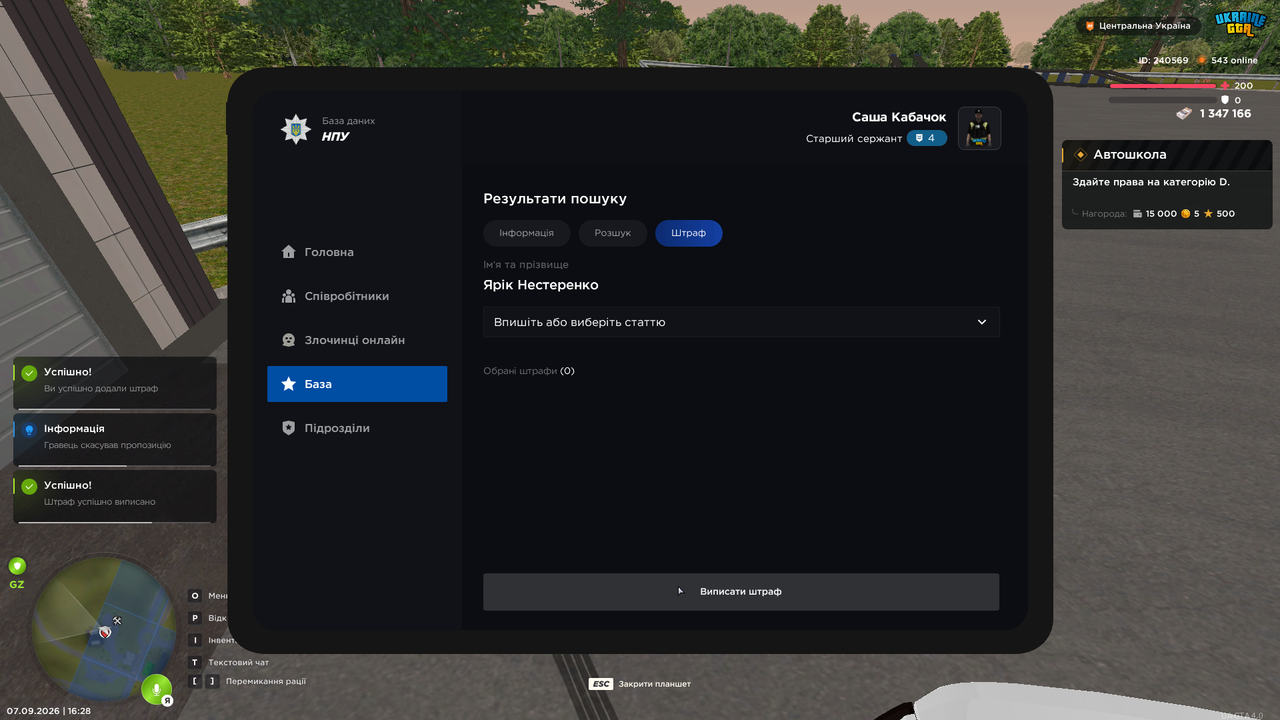Click the rank level 4 badge

[x=927, y=138]
